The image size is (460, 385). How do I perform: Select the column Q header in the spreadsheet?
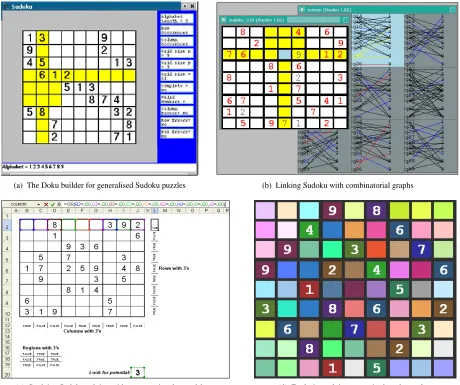218,211
